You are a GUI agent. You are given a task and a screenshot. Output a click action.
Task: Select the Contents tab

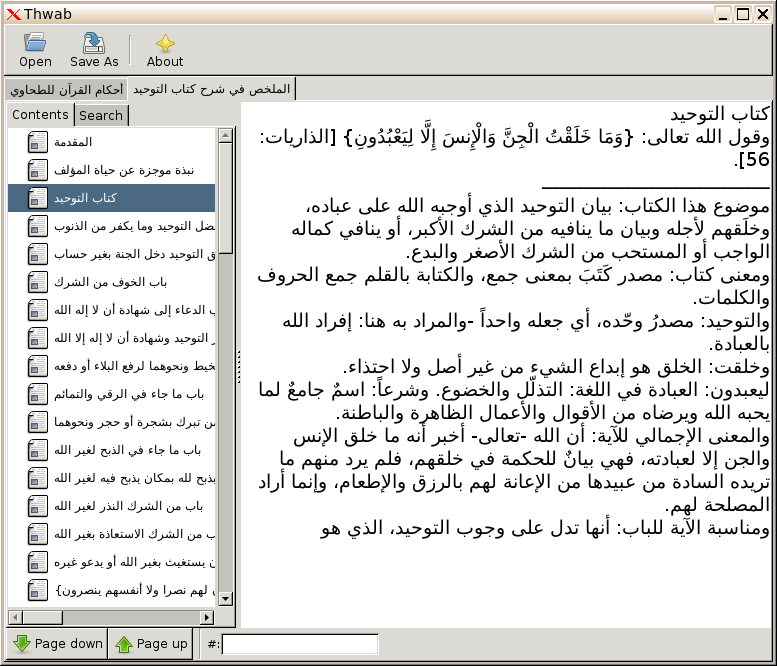point(40,115)
